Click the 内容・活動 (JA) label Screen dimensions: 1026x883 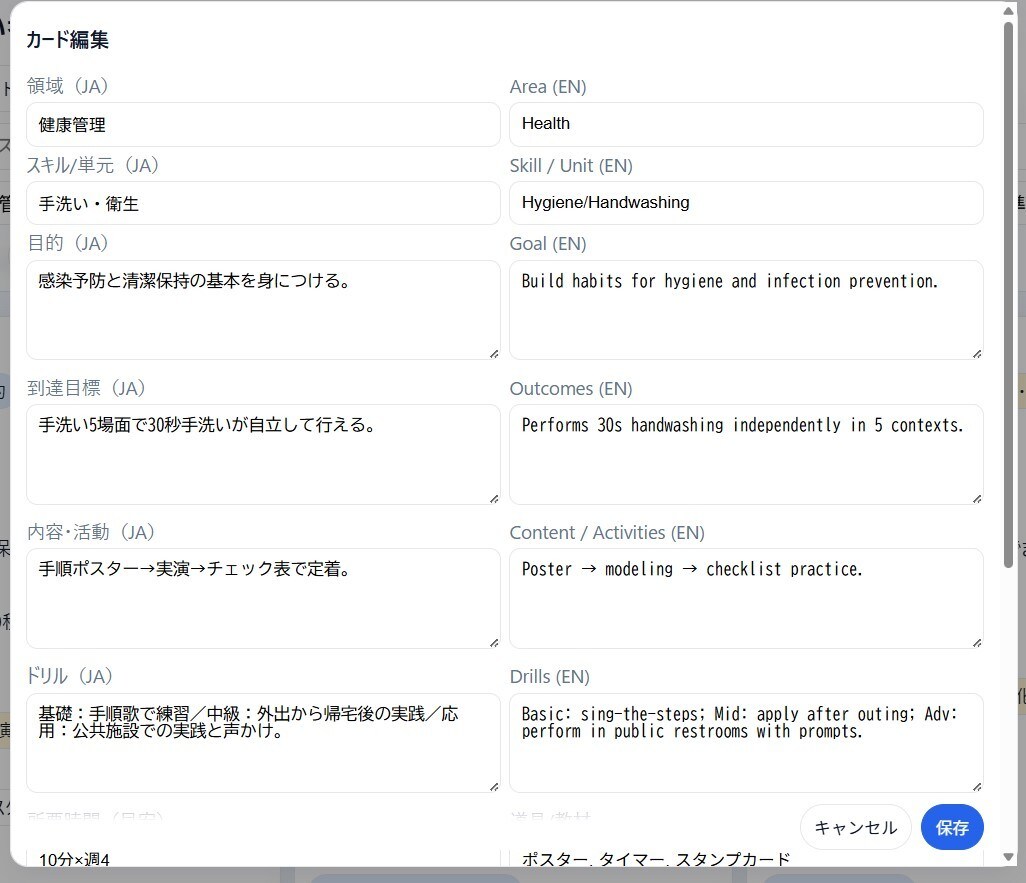click(x=90, y=532)
